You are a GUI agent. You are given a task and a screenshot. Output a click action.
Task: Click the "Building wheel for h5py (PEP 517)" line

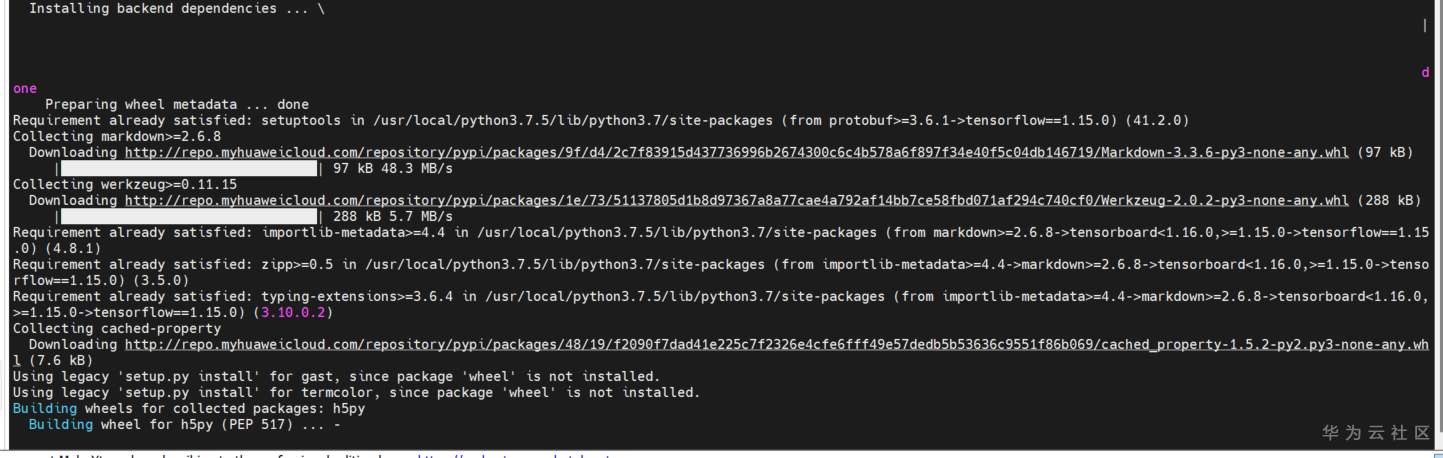click(185, 424)
